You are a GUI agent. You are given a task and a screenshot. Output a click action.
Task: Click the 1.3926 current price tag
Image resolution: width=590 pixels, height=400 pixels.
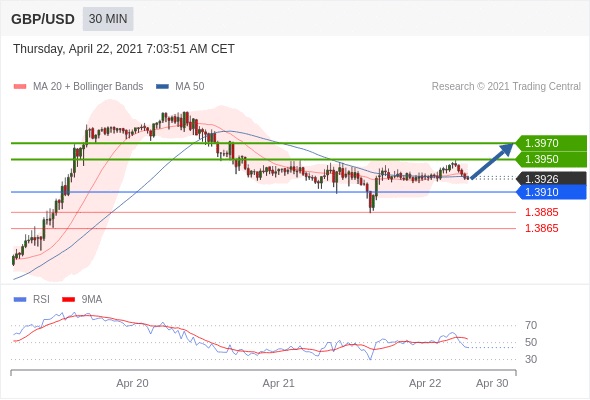[x=551, y=179]
